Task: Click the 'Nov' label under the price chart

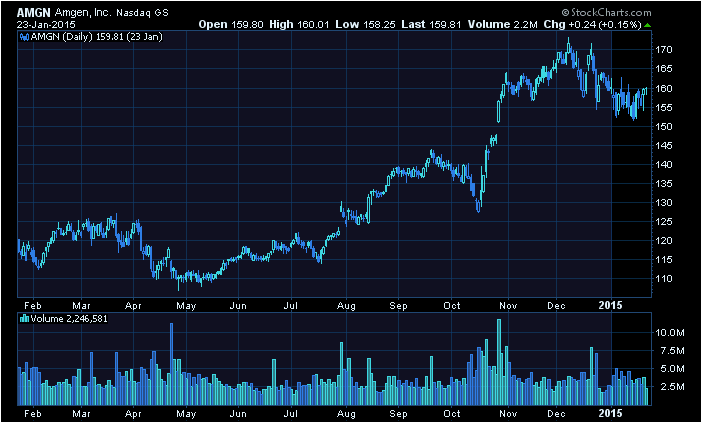Action: click(x=508, y=306)
